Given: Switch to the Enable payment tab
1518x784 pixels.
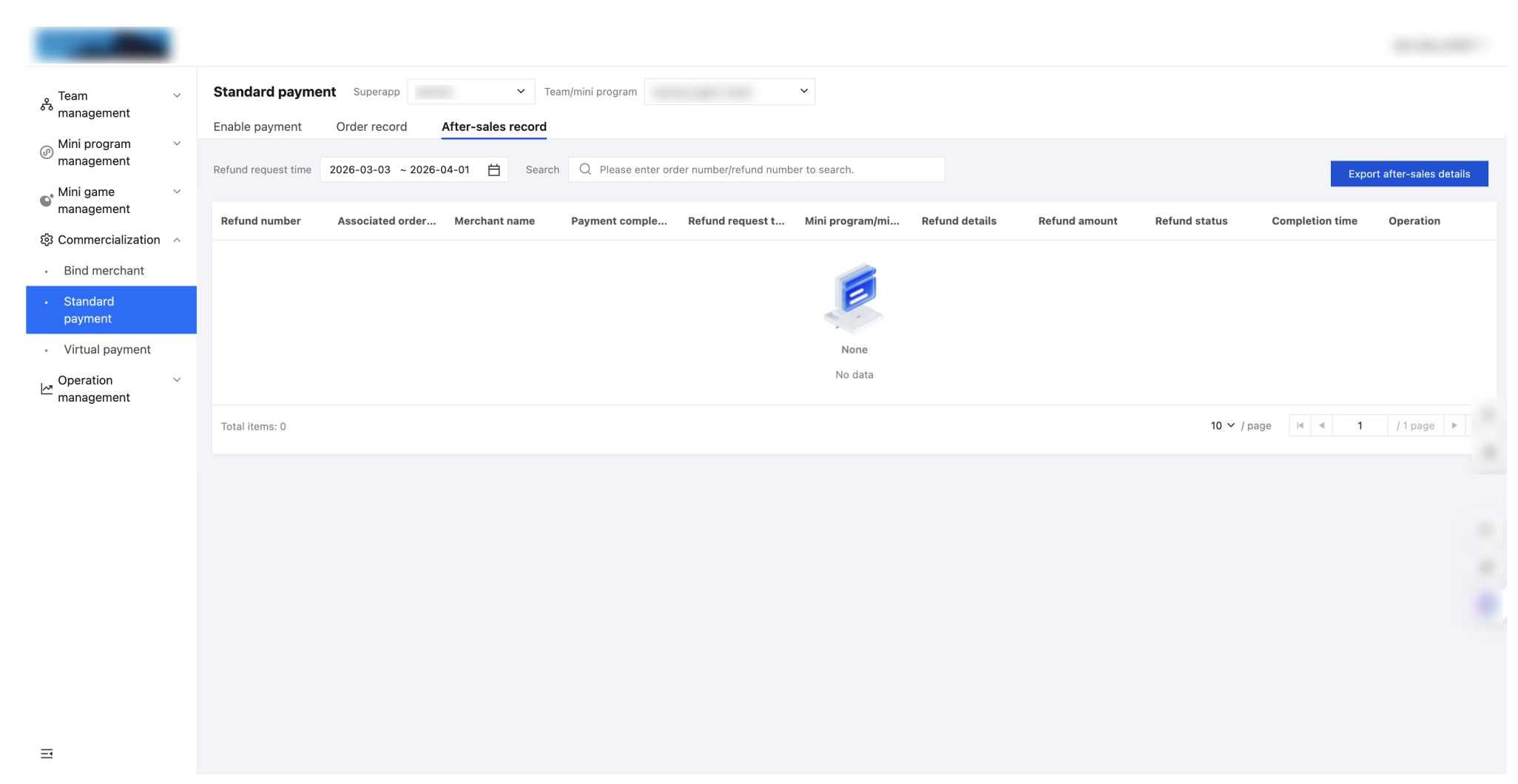Looking at the screenshot, I should [257, 126].
